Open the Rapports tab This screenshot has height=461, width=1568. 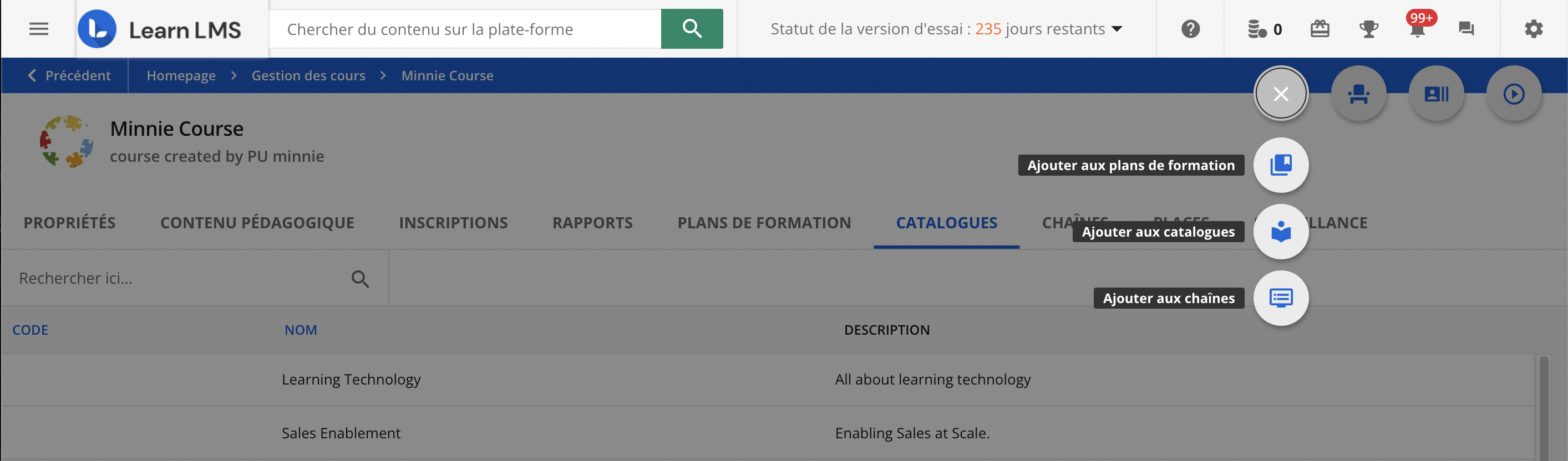[x=592, y=223]
